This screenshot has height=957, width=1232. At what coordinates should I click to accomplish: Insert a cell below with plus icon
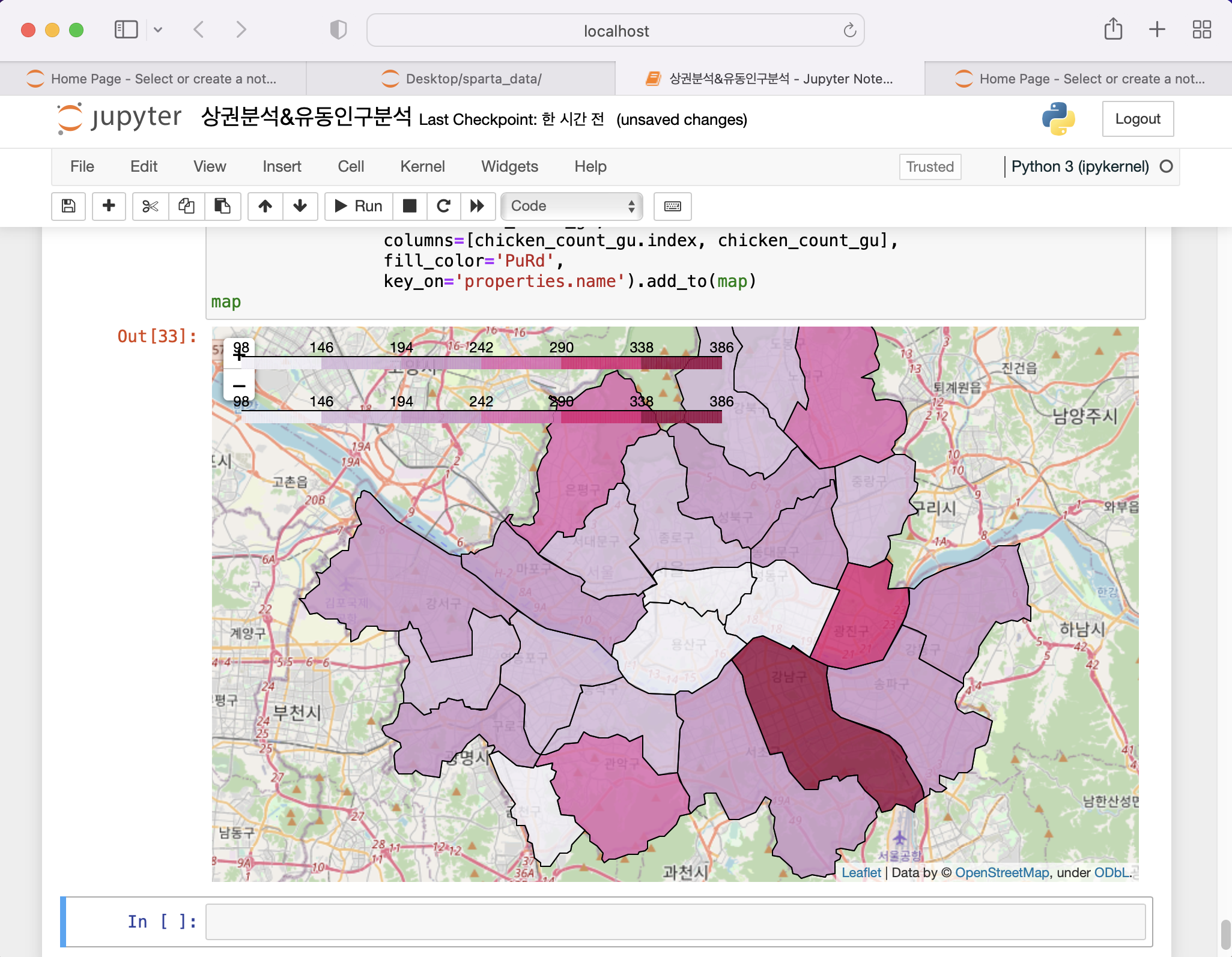[109, 206]
